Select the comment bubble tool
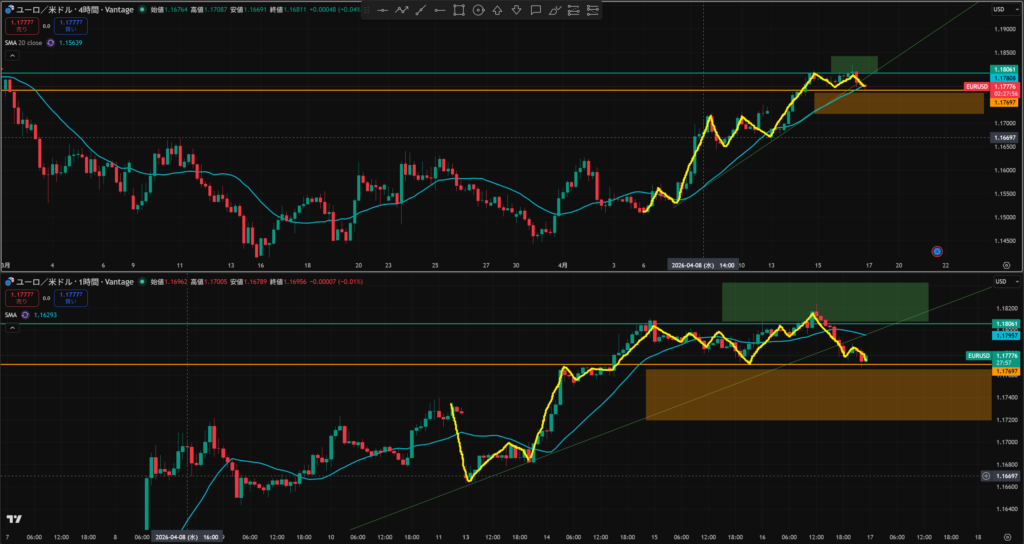 536,10
